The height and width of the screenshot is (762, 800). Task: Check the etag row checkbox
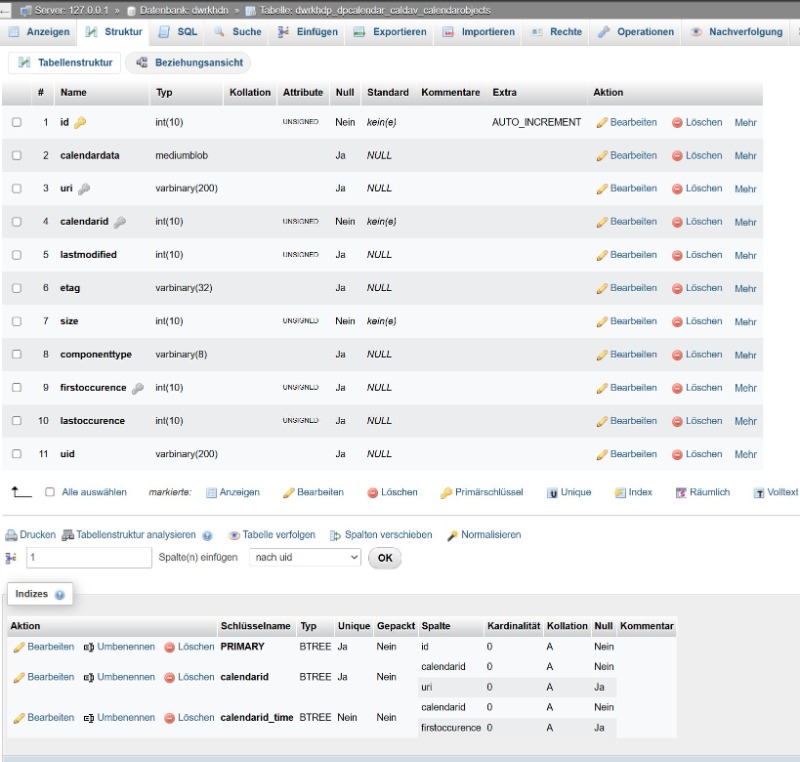point(17,288)
